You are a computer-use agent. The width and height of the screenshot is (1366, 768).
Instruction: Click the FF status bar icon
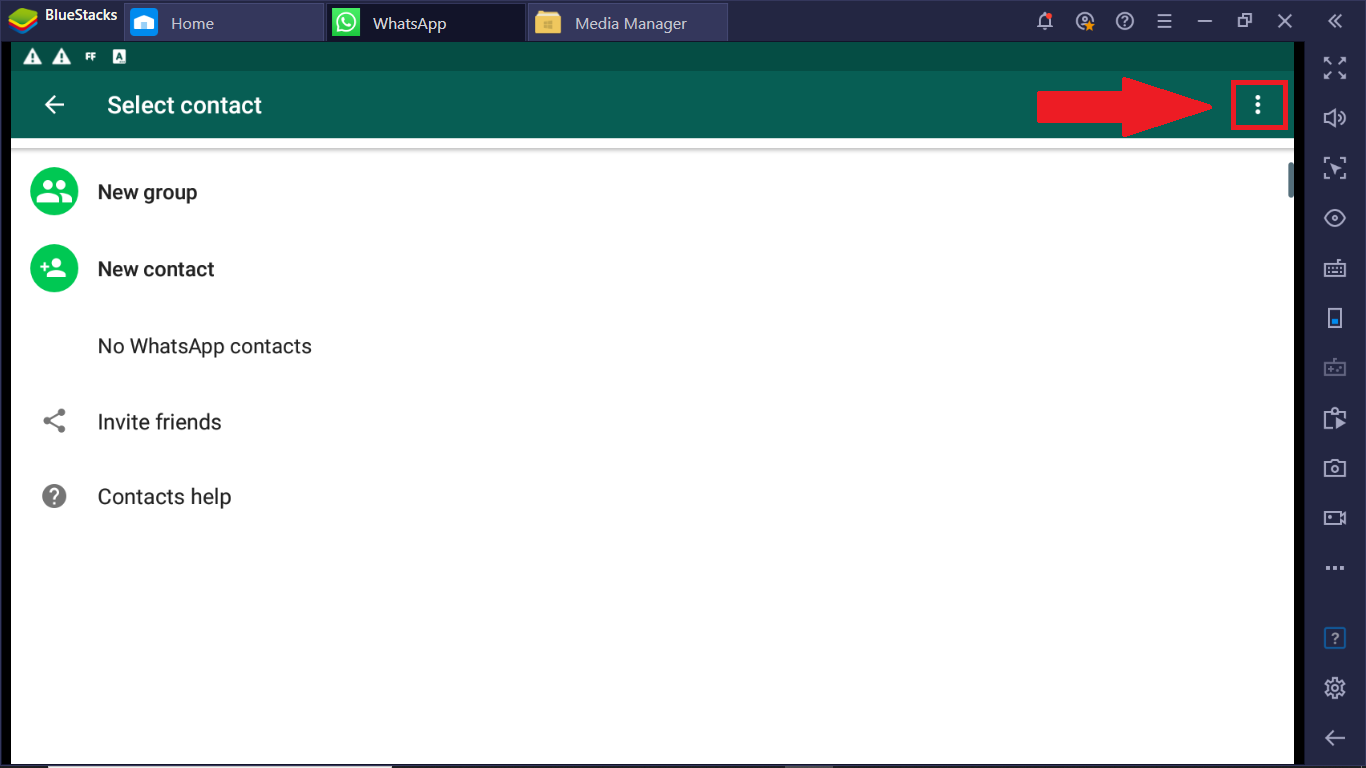(91, 57)
